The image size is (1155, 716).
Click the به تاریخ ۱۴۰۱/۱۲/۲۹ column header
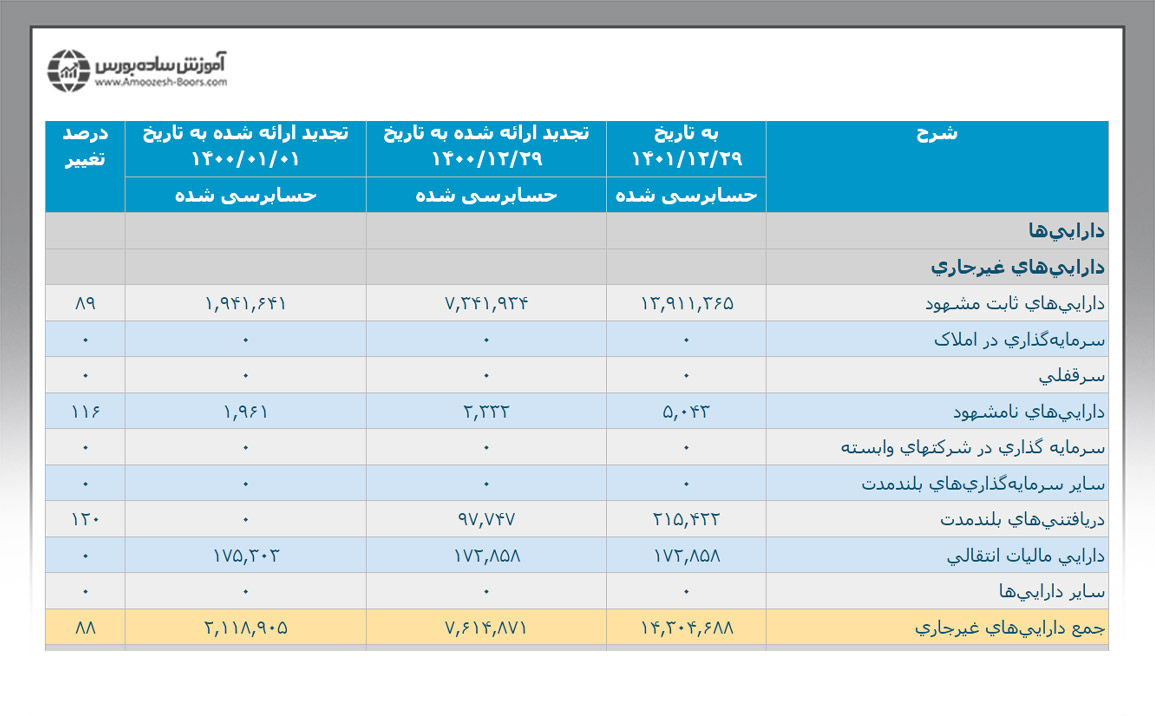(686, 146)
